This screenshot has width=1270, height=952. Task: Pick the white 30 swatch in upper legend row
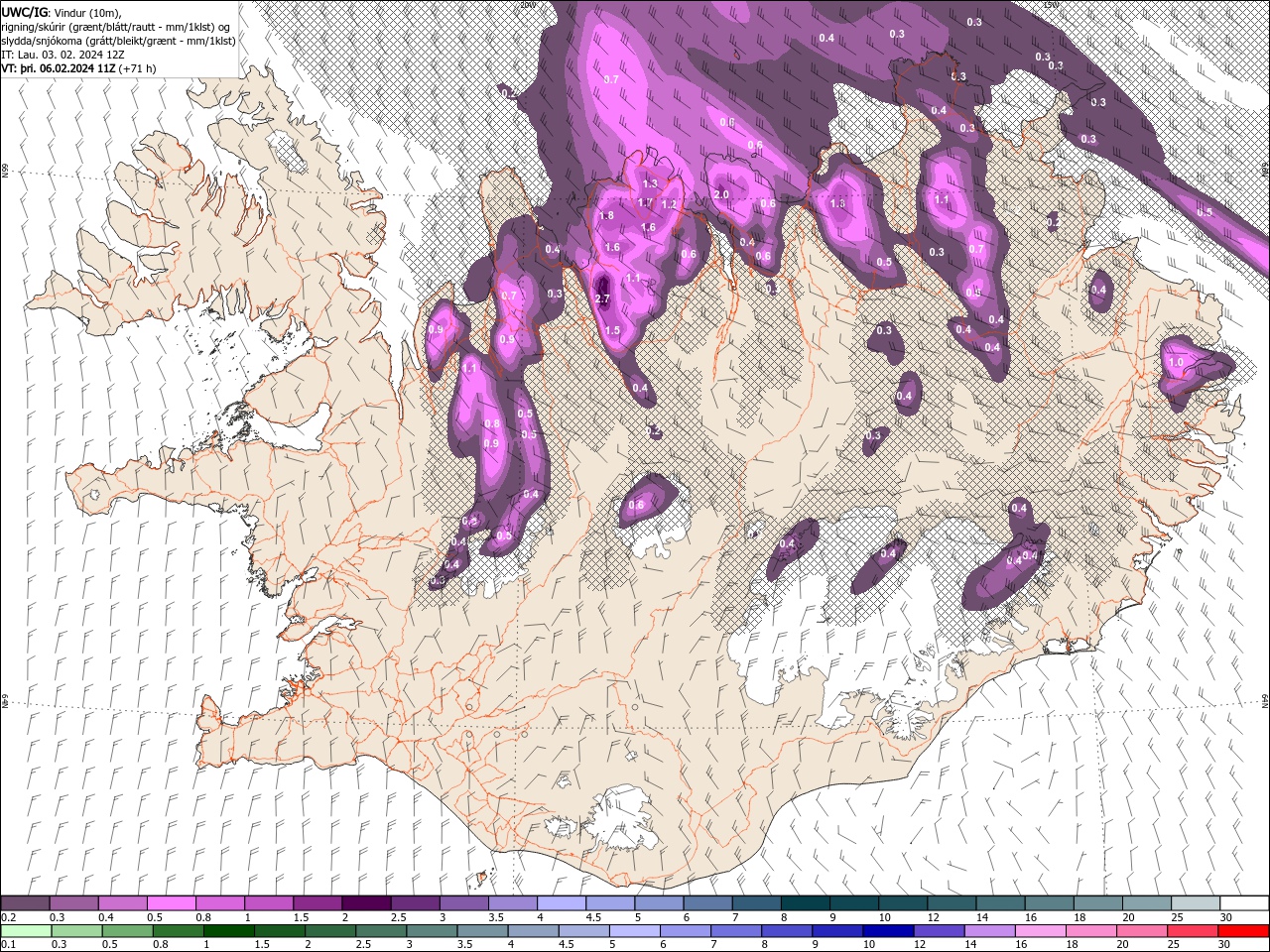click(x=1244, y=902)
